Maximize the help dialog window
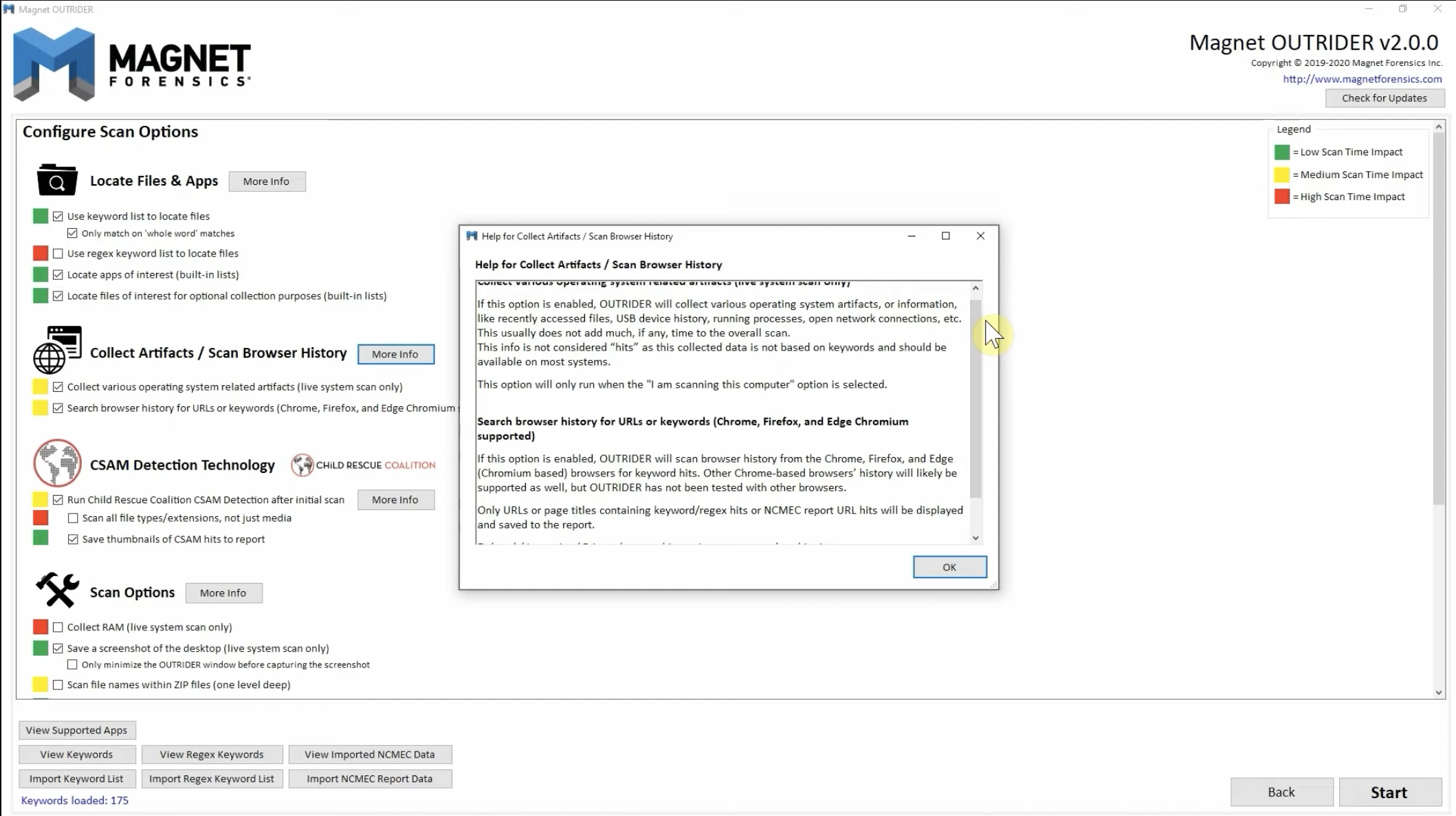Screen dimensions: 1456x816 tap(946, 236)
